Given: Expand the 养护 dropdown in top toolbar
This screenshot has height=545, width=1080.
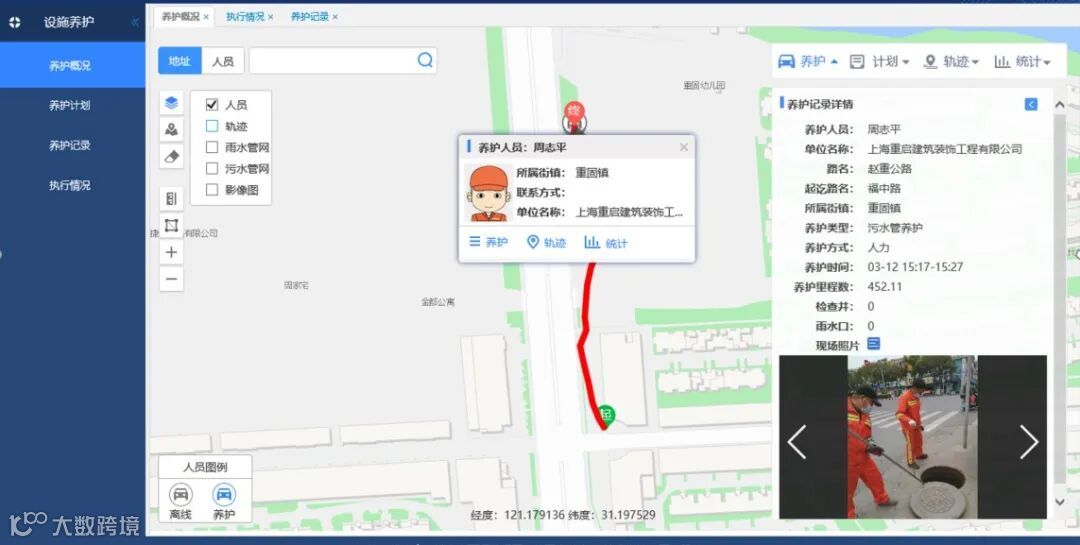Looking at the screenshot, I should point(808,61).
